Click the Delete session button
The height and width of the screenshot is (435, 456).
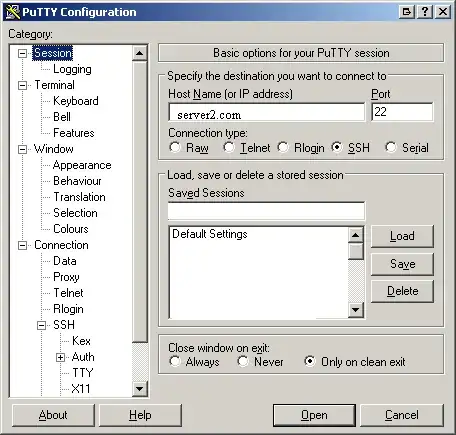click(x=402, y=291)
